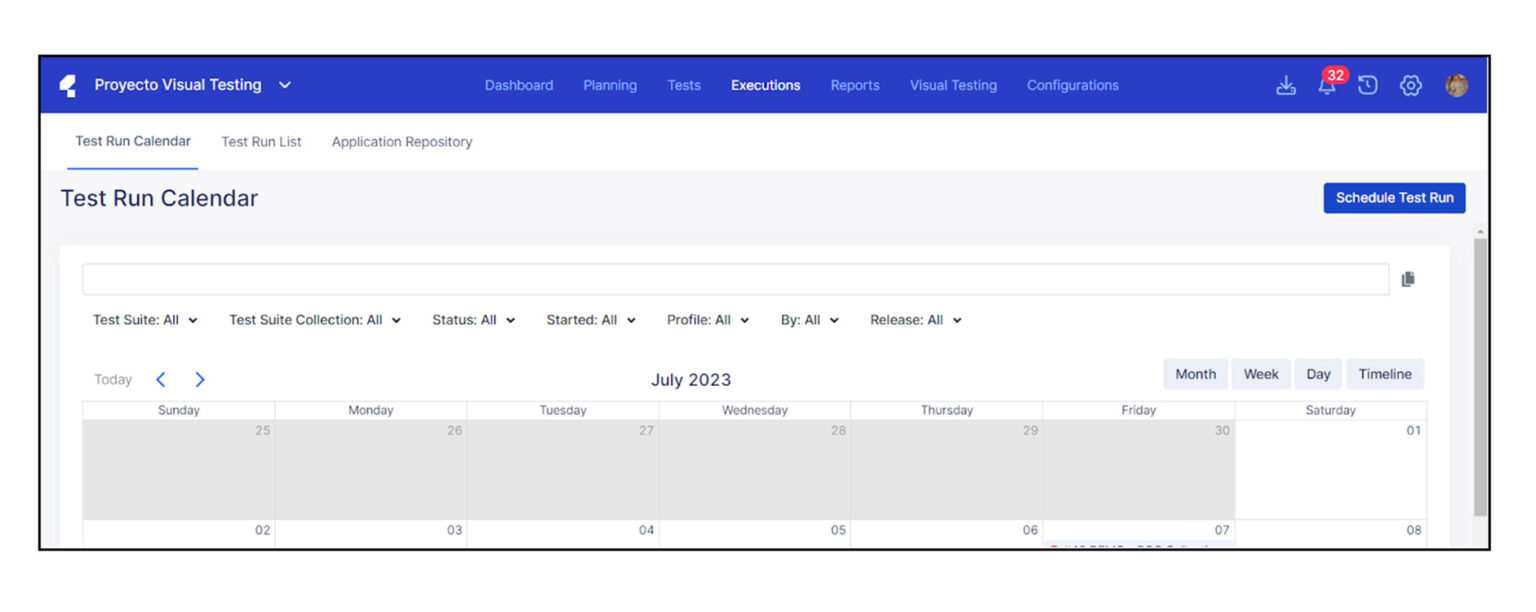Switch to the Test Run List tab
Image resolution: width=1536 pixels, height=612 pixels.
click(x=261, y=142)
